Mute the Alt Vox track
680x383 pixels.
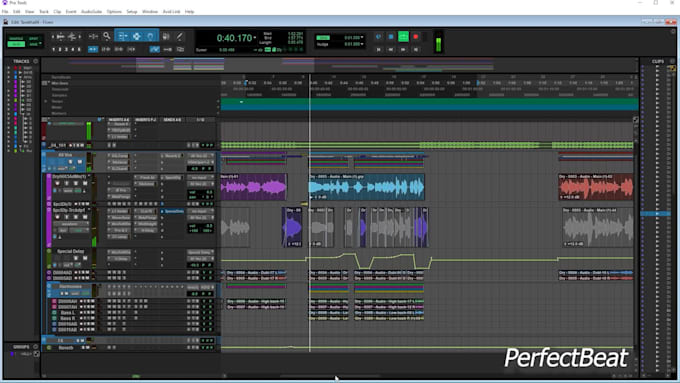79,162
